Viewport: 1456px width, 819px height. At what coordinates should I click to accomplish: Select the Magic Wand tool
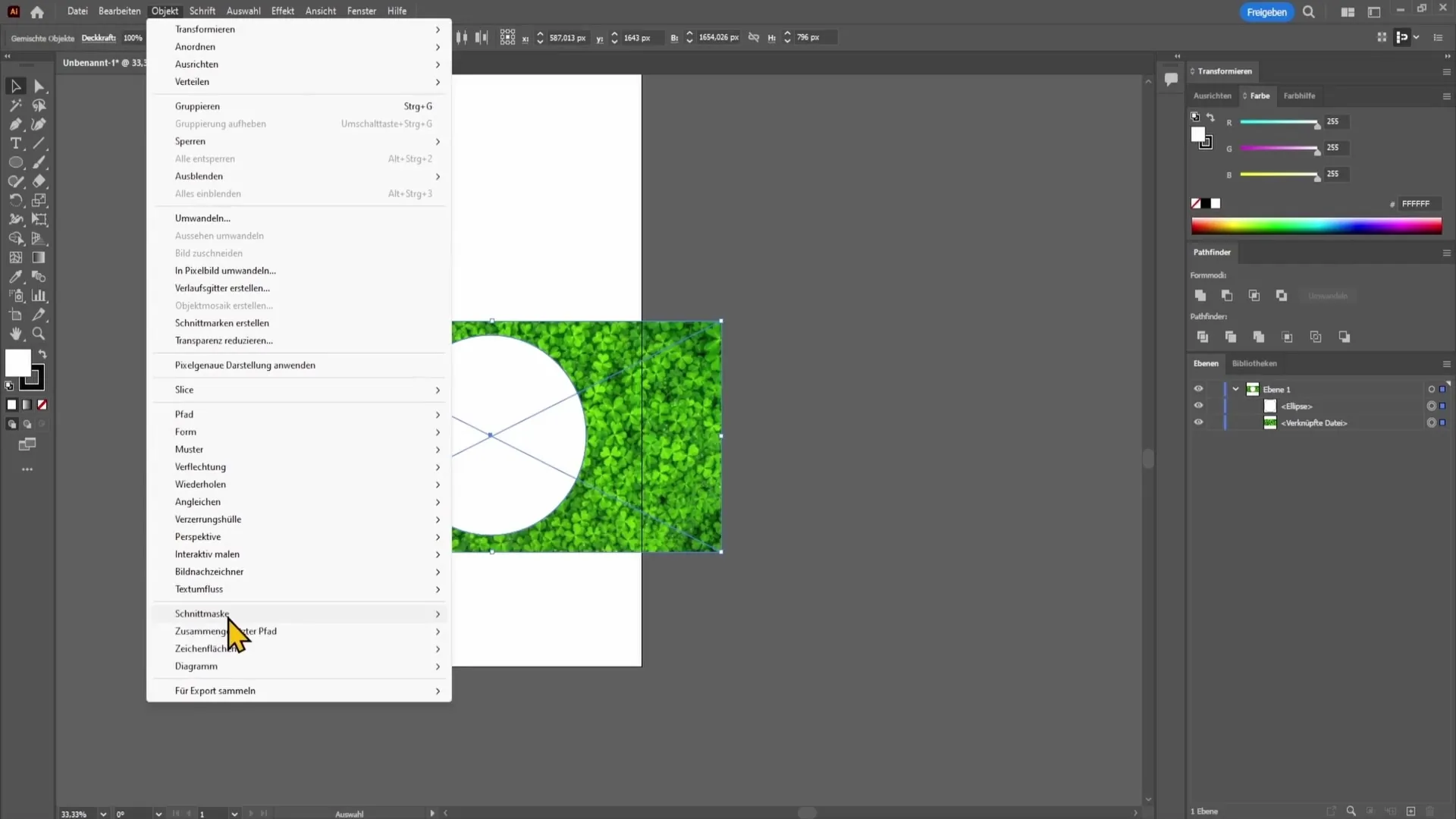15,105
